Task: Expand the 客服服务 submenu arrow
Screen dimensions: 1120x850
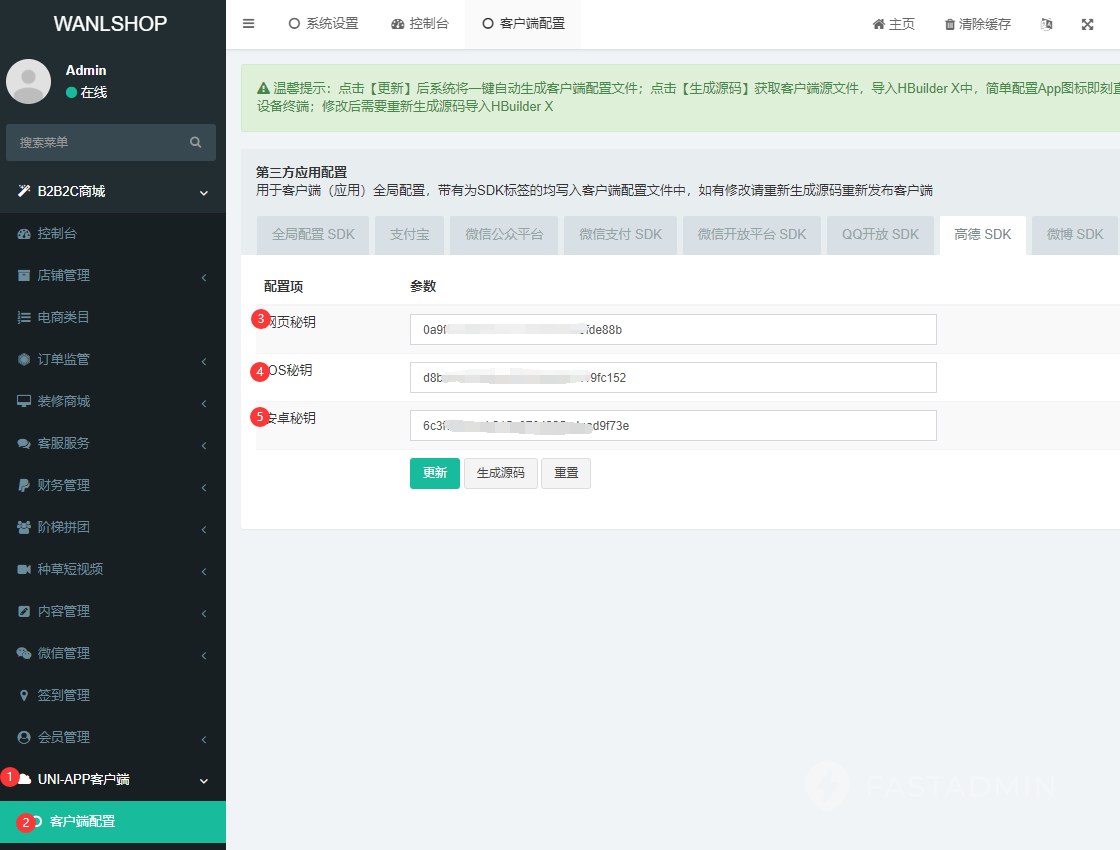Action: [x=204, y=446]
